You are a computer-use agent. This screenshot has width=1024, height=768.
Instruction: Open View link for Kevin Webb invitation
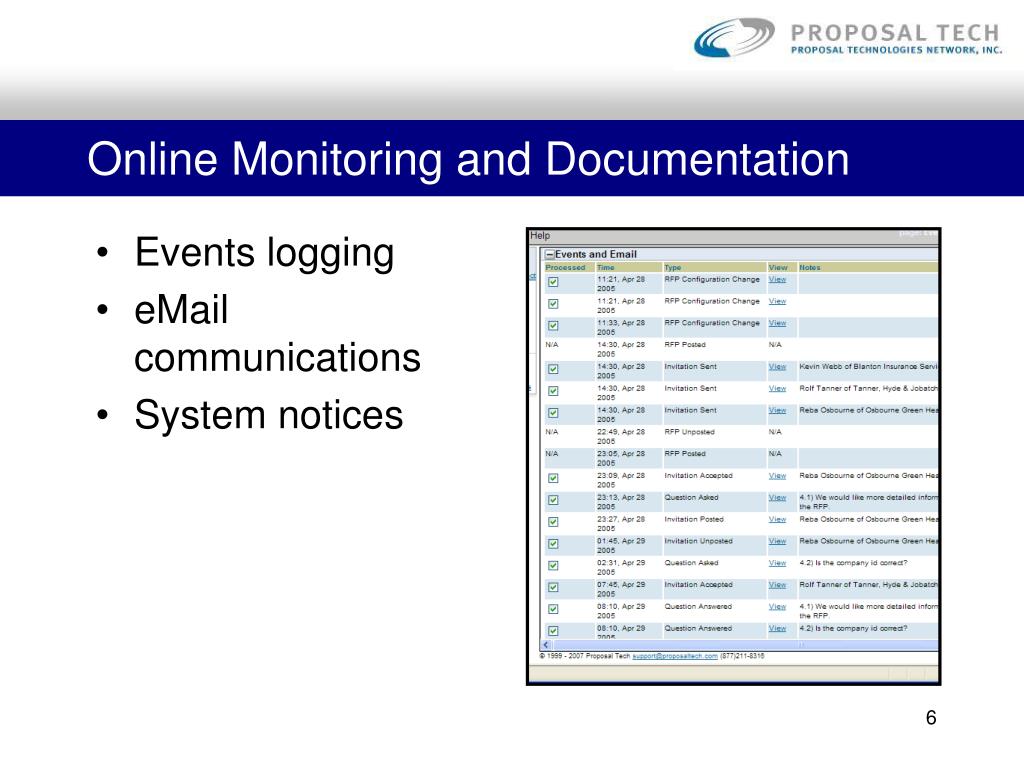click(777, 367)
